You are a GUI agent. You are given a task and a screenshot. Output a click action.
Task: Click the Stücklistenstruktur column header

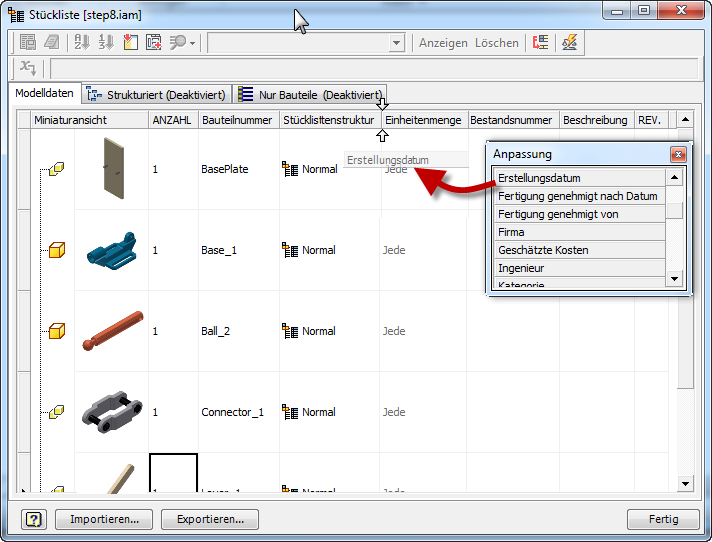click(x=330, y=120)
